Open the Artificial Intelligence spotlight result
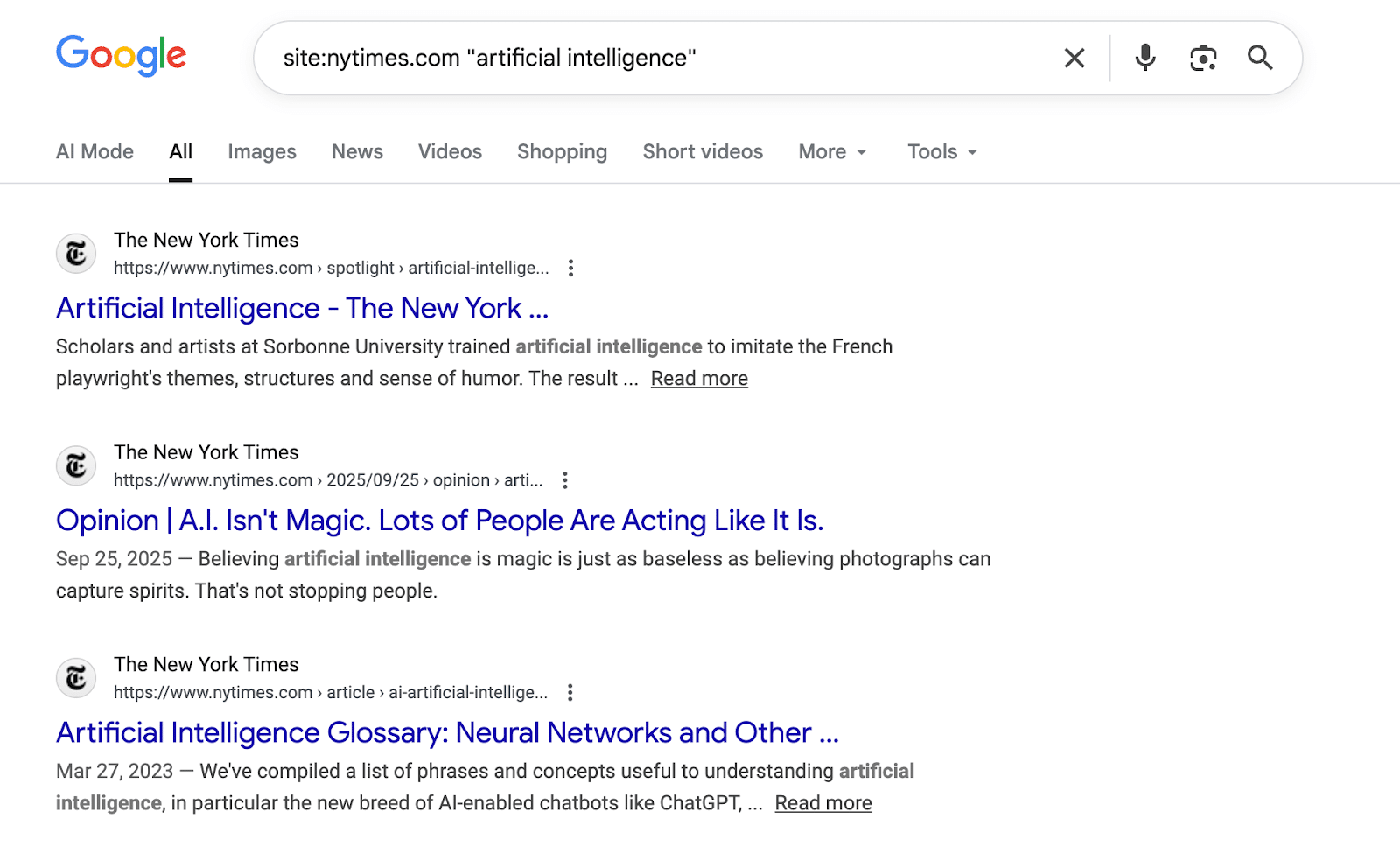Screen dimensions: 1400x846 tap(302, 308)
